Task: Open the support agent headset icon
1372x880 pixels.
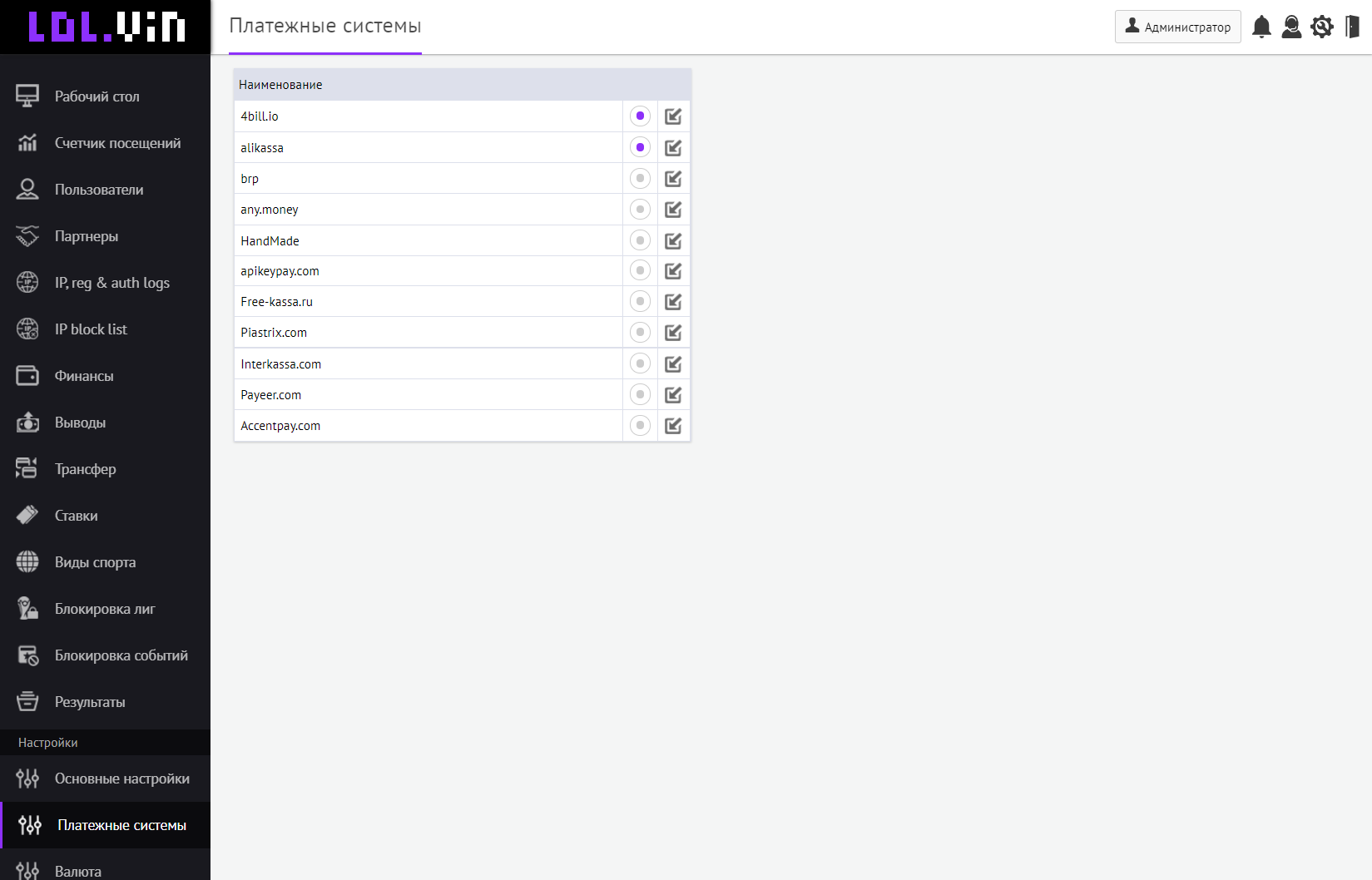Action: (1291, 27)
